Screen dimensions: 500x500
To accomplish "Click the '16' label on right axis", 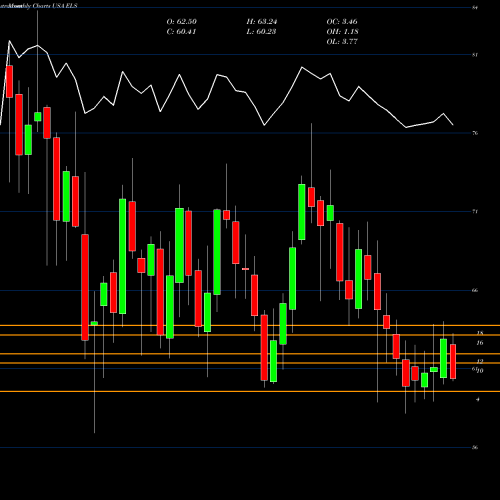I will pyautogui.click(x=480, y=343).
